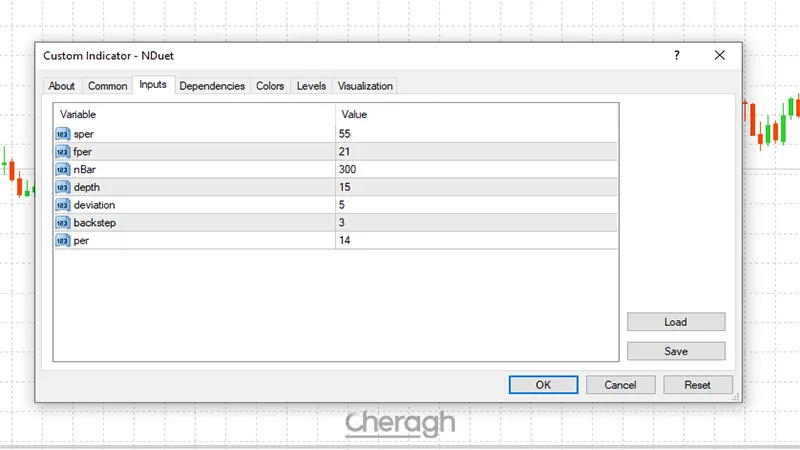The width and height of the screenshot is (800, 450).
Task: Click the integer icon beside fper
Action: [x=63, y=151]
